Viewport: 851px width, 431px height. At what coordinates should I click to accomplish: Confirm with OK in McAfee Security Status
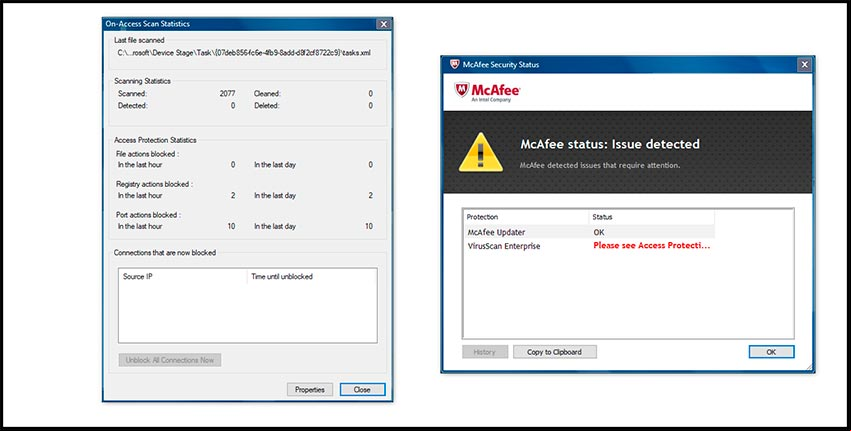pyautogui.click(x=771, y=352)
